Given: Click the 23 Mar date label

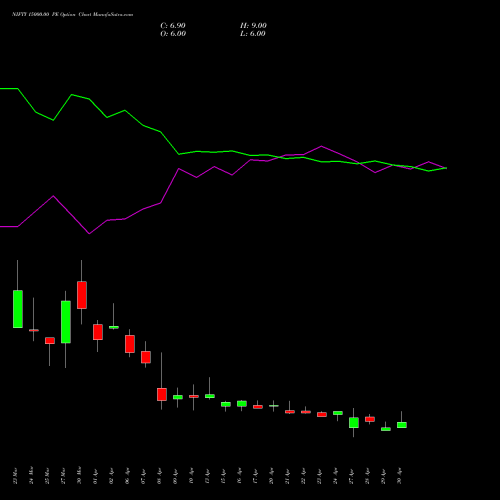Looking at the screenshot, I should point(15,476).
